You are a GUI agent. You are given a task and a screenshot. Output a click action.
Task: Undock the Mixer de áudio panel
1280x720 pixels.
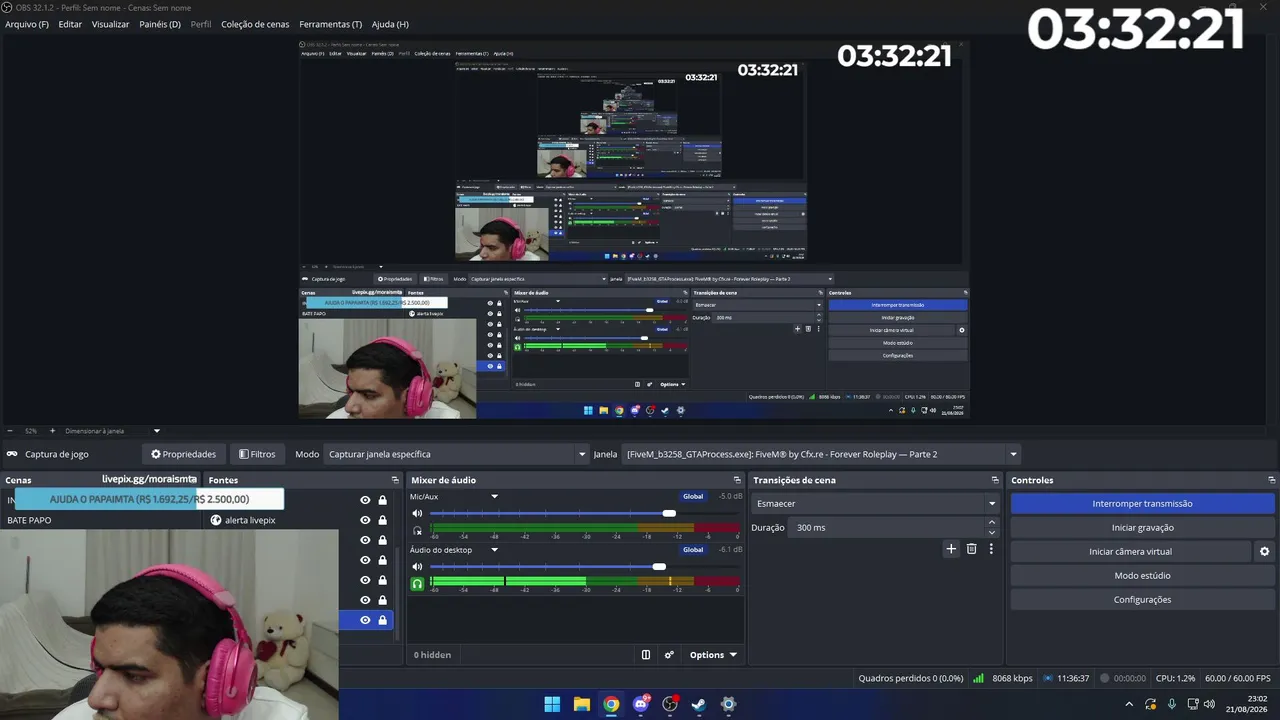(737, 480)
